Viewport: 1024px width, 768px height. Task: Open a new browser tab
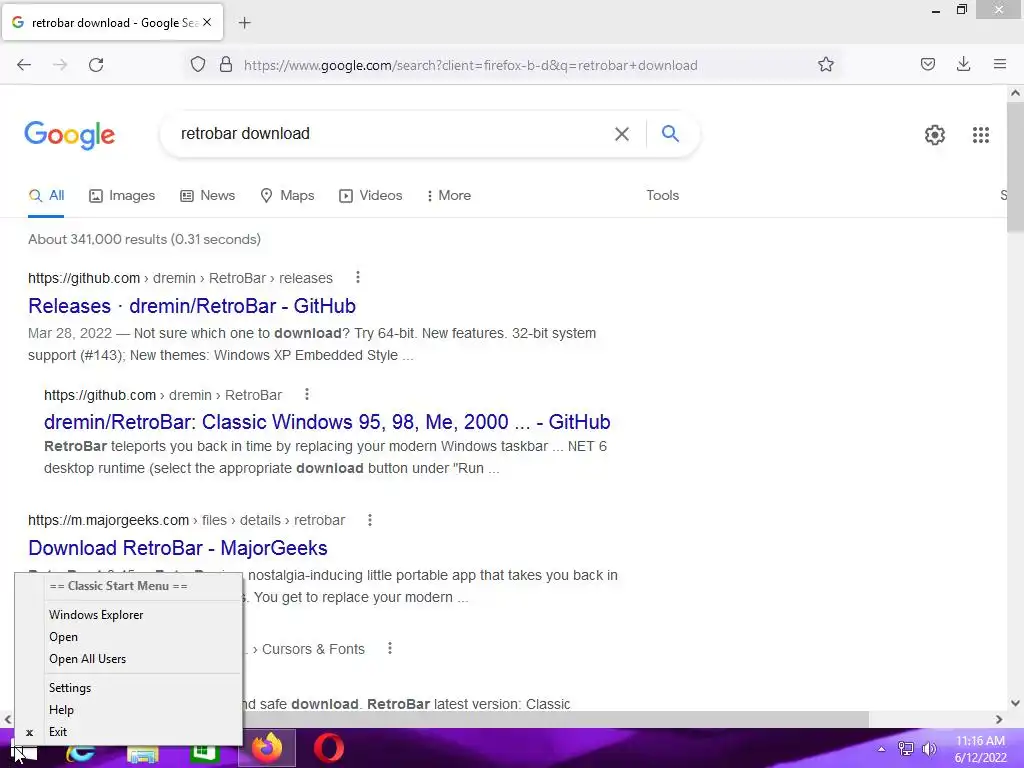tap(244, 23)
